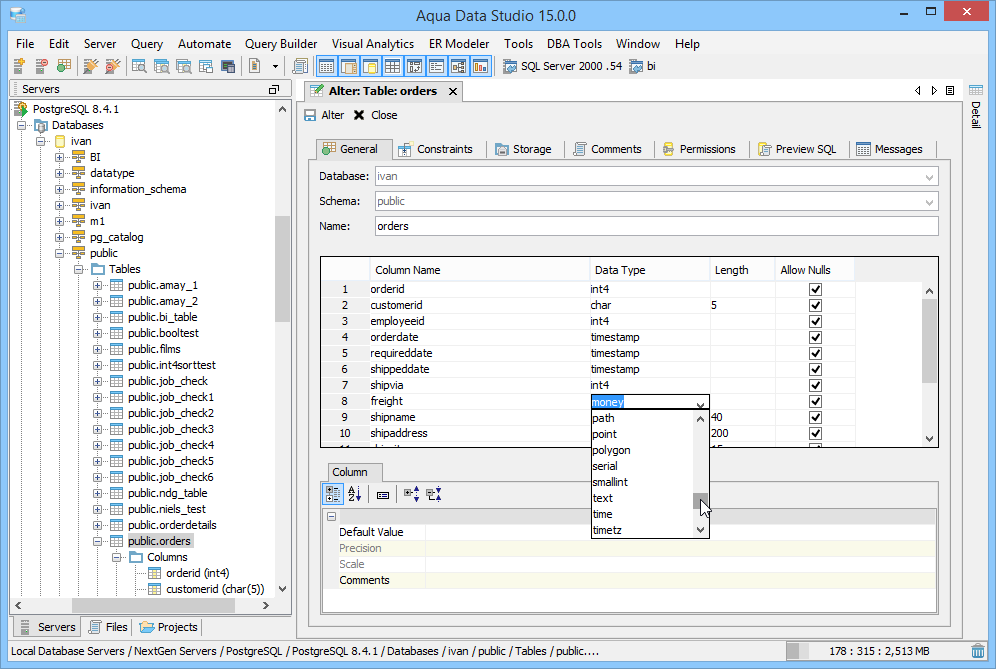Expand the public.films table node

97,349
